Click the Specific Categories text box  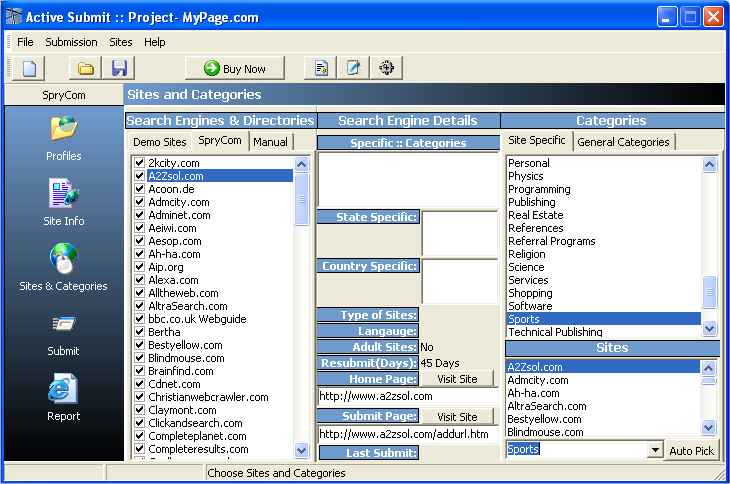click(408, 180)
